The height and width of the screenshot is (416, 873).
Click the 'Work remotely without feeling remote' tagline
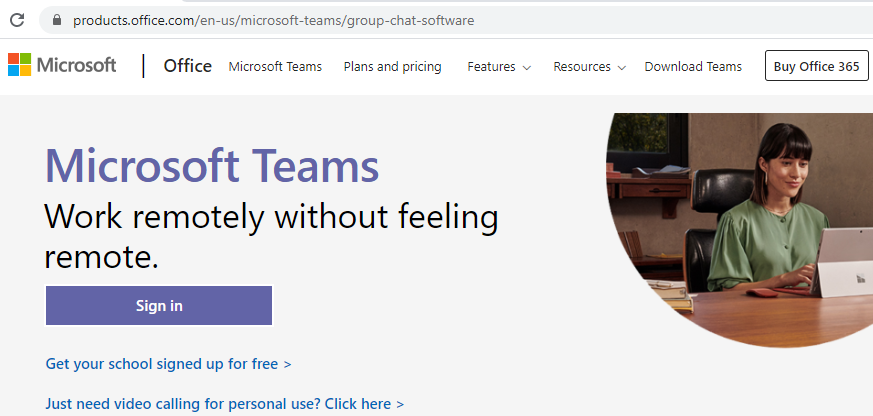[x=271, y=235]
